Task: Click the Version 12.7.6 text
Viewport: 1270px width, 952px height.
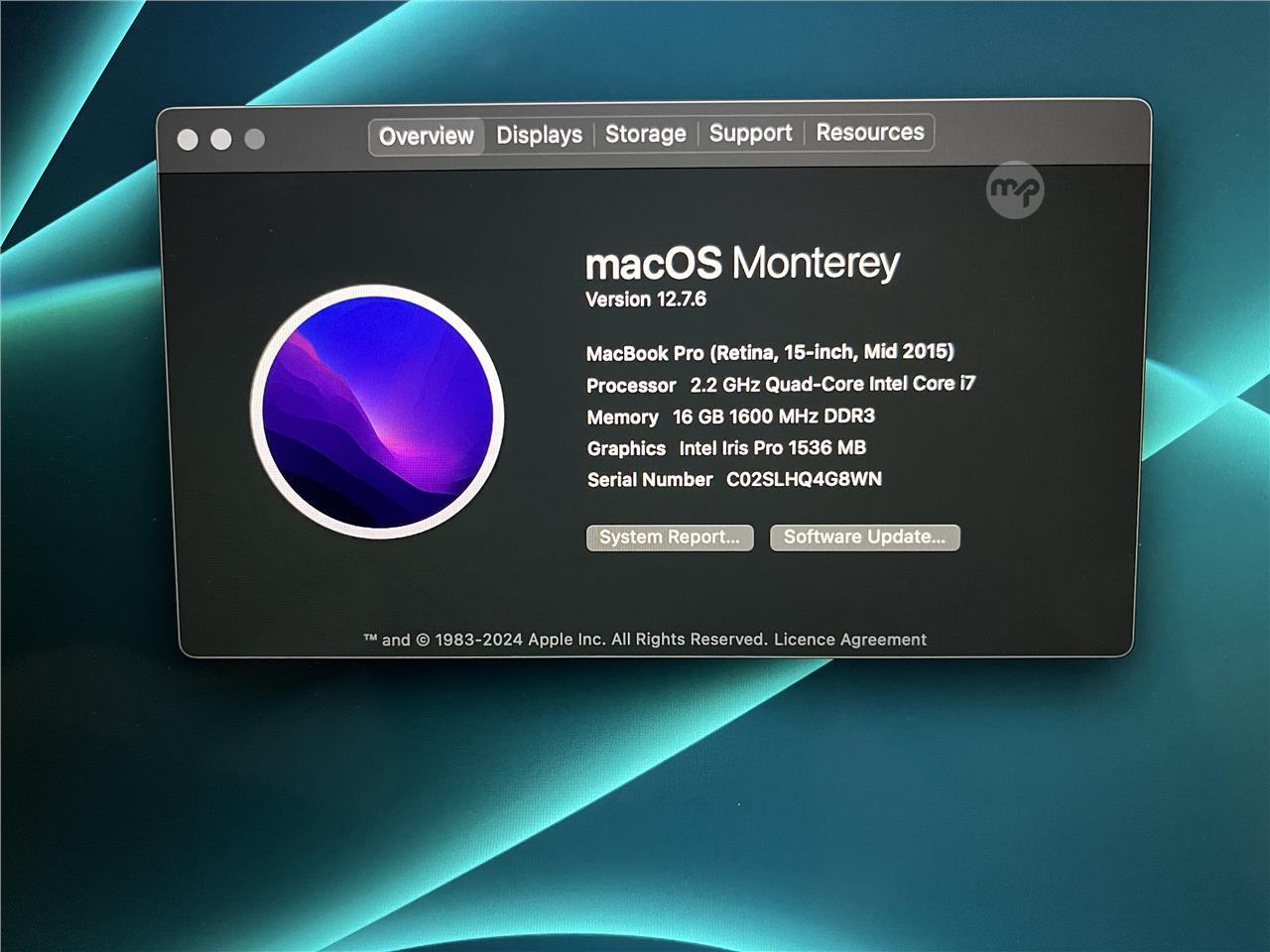Action: 646,299
